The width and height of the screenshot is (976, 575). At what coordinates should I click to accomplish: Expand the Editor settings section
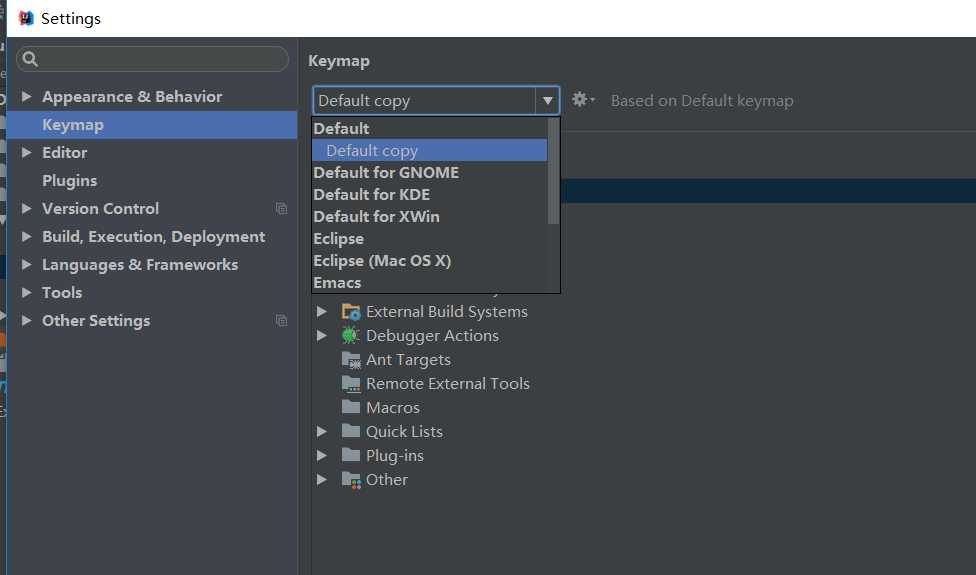pos(26,152)
